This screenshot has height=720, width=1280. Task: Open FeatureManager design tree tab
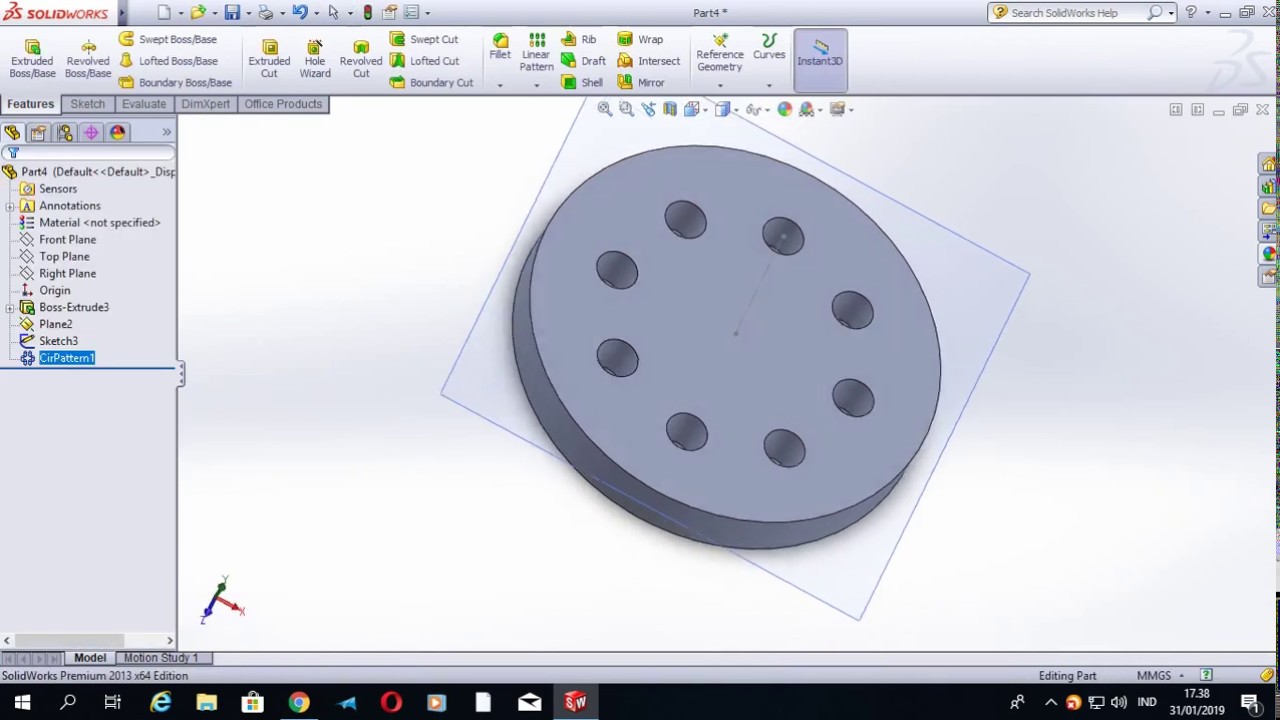click(x=12, y=132)
